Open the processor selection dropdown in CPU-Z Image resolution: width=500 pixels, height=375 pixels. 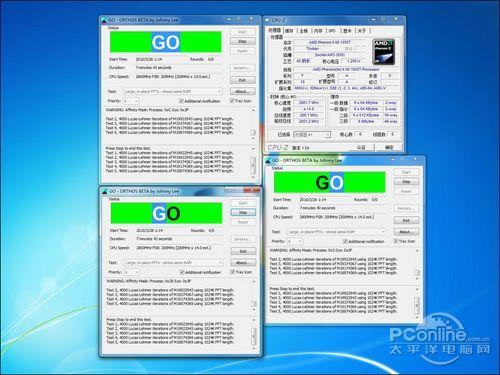[x=312, y=135]
